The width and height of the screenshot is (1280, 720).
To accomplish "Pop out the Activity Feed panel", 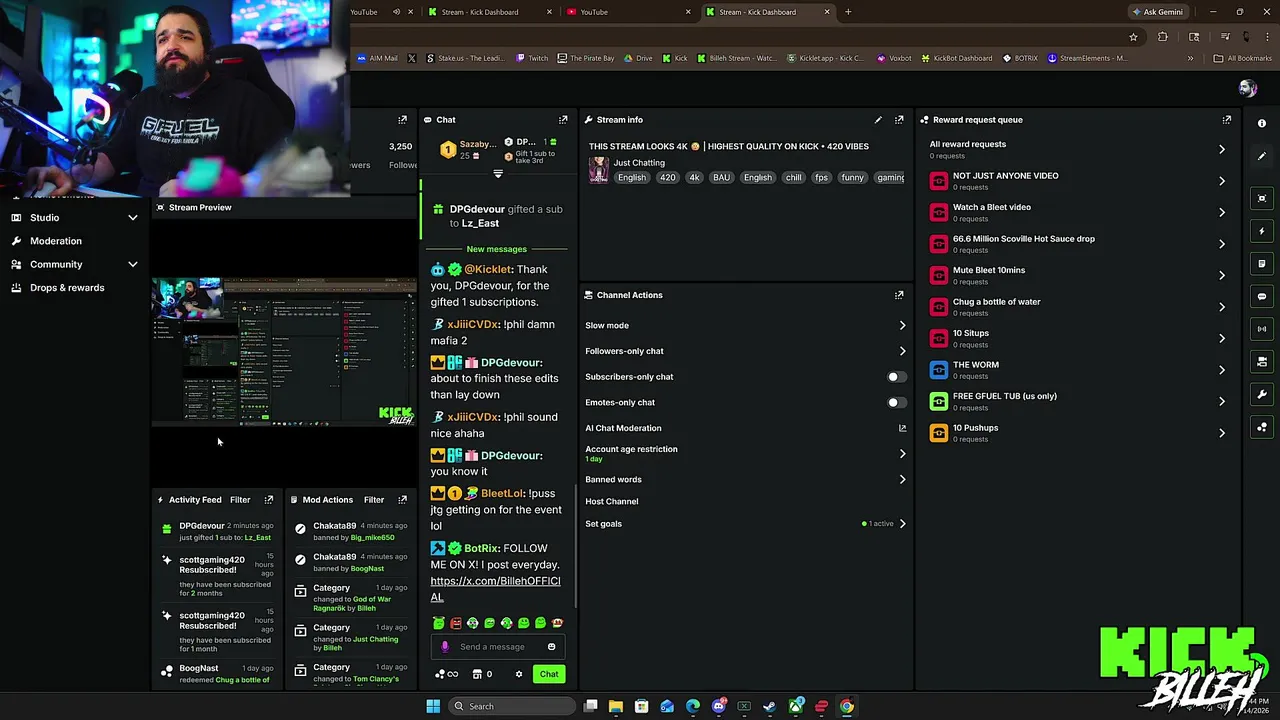I will [x=268, y=500].
